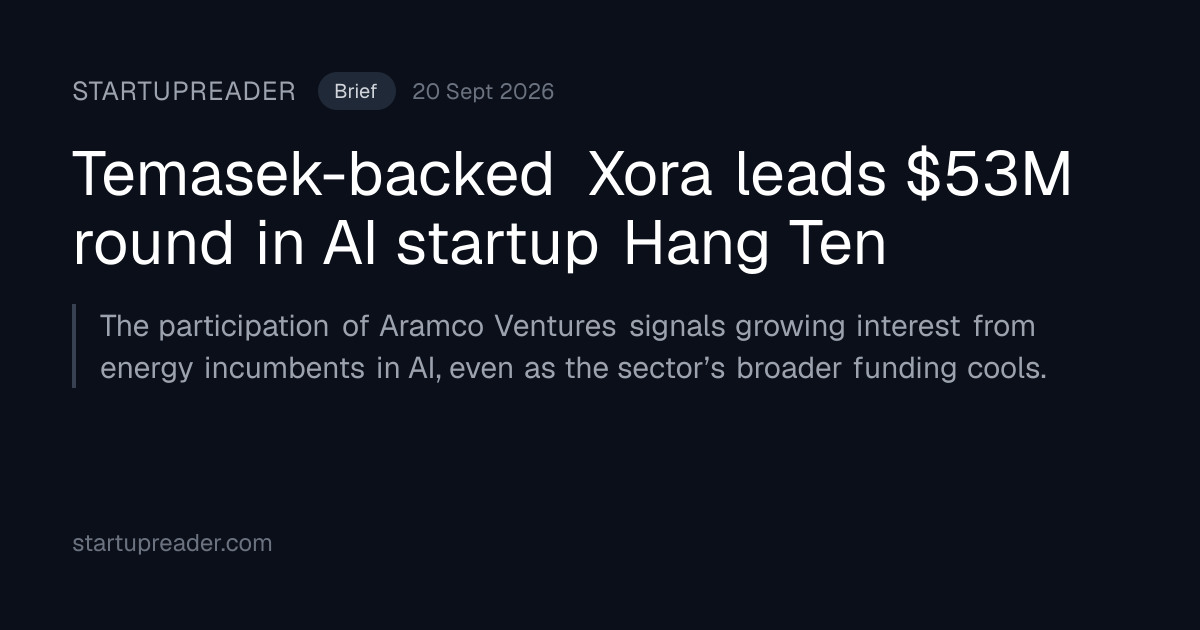Click Xora in the headline
The width and height of the screenshot is (1200, 630).
650,176
